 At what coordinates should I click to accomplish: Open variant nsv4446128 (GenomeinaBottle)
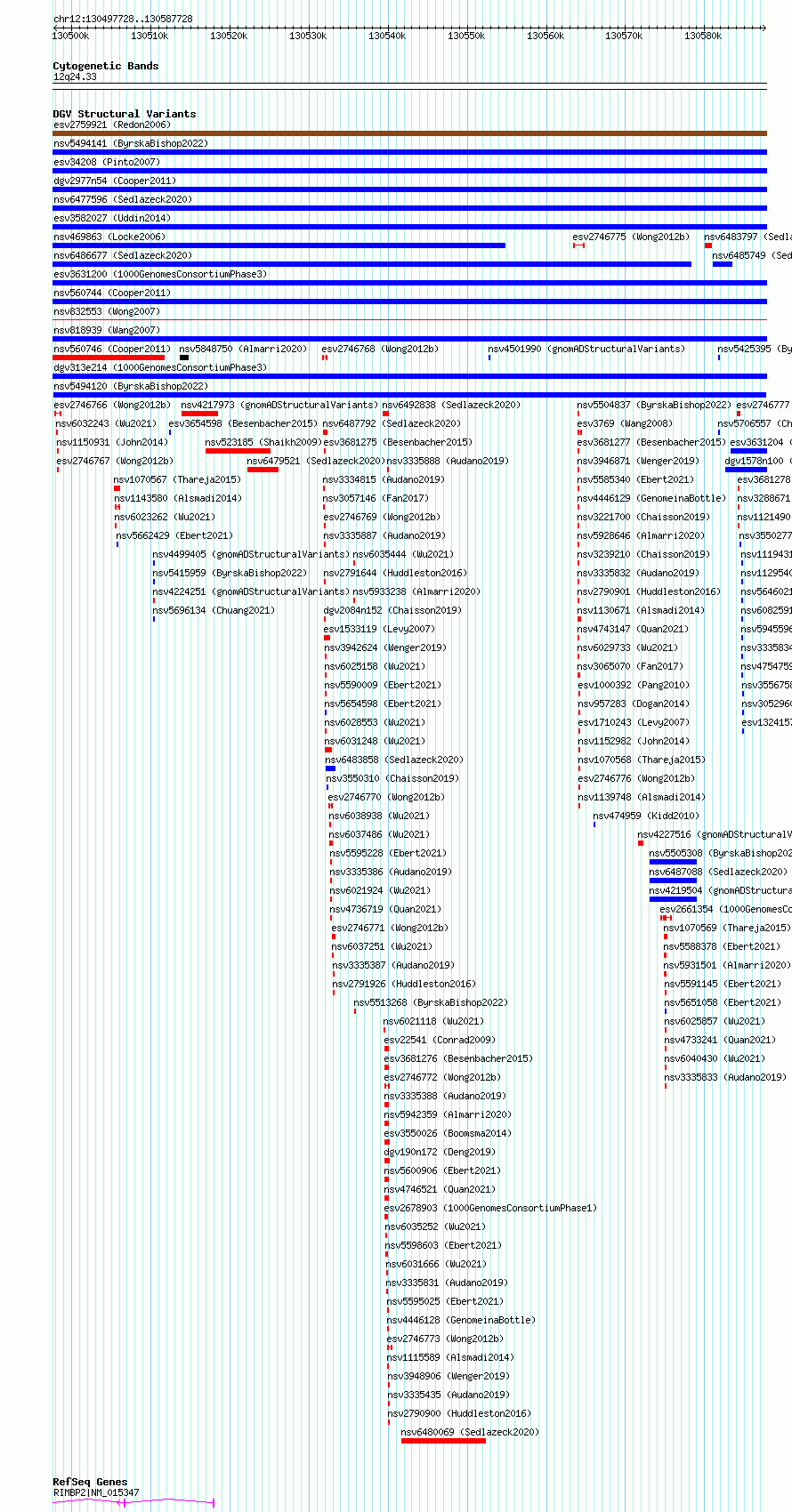coord(461,1320)
